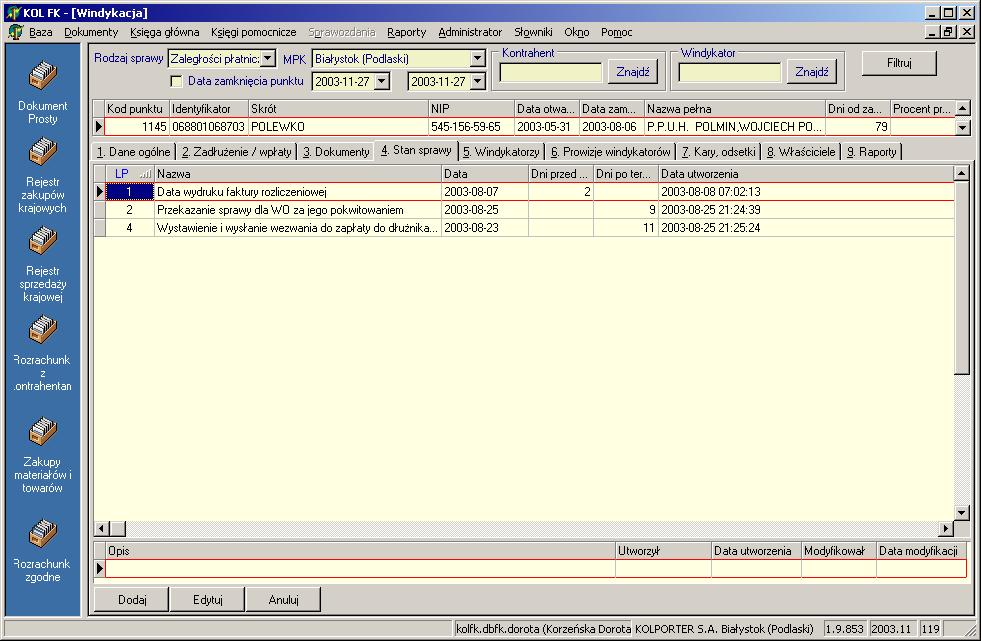Click the Data utworzenia header in the status grid
The image size is (981, 641).
(806, 174)
